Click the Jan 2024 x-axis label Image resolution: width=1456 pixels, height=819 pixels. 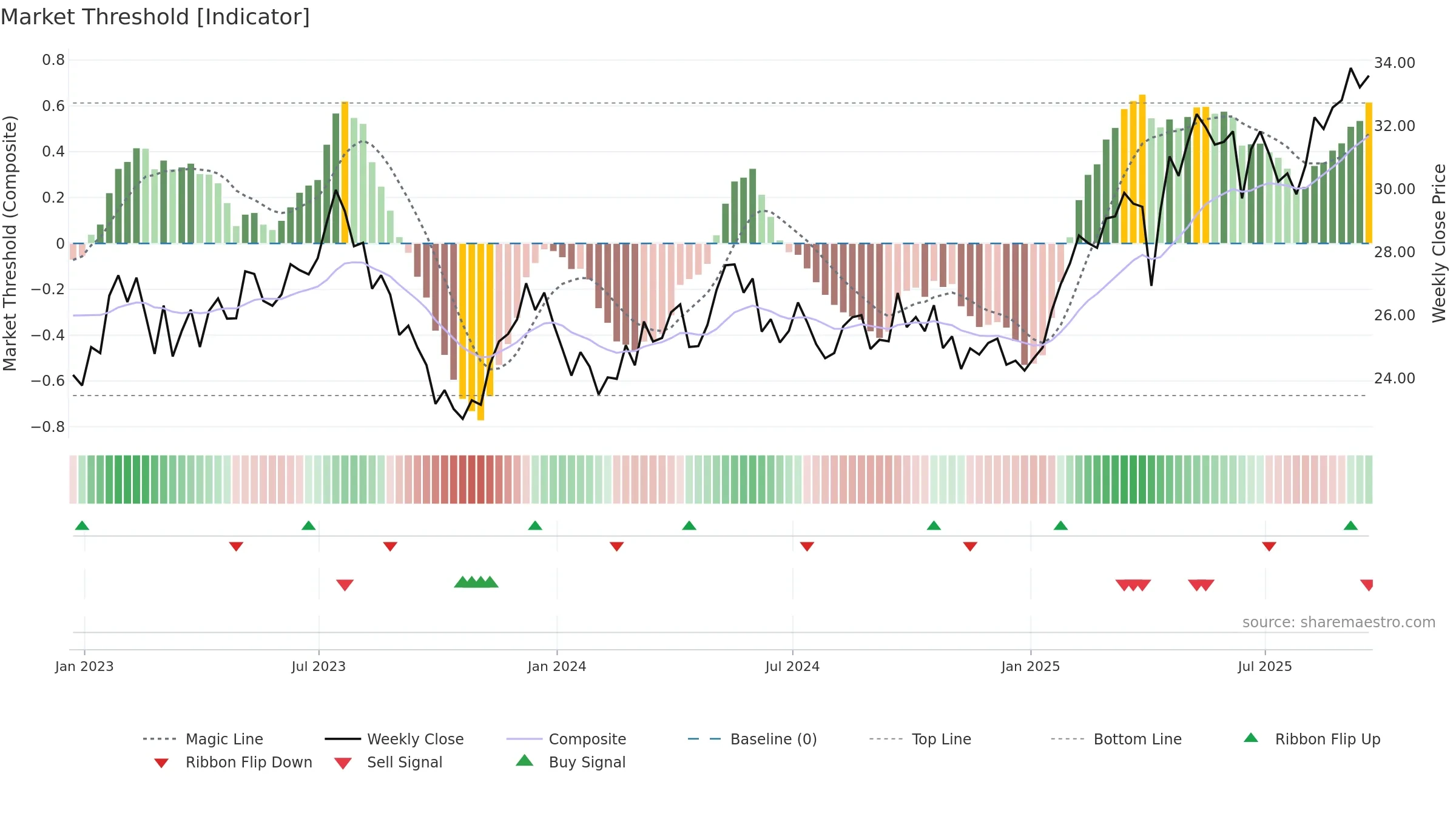tap(557, 666)
